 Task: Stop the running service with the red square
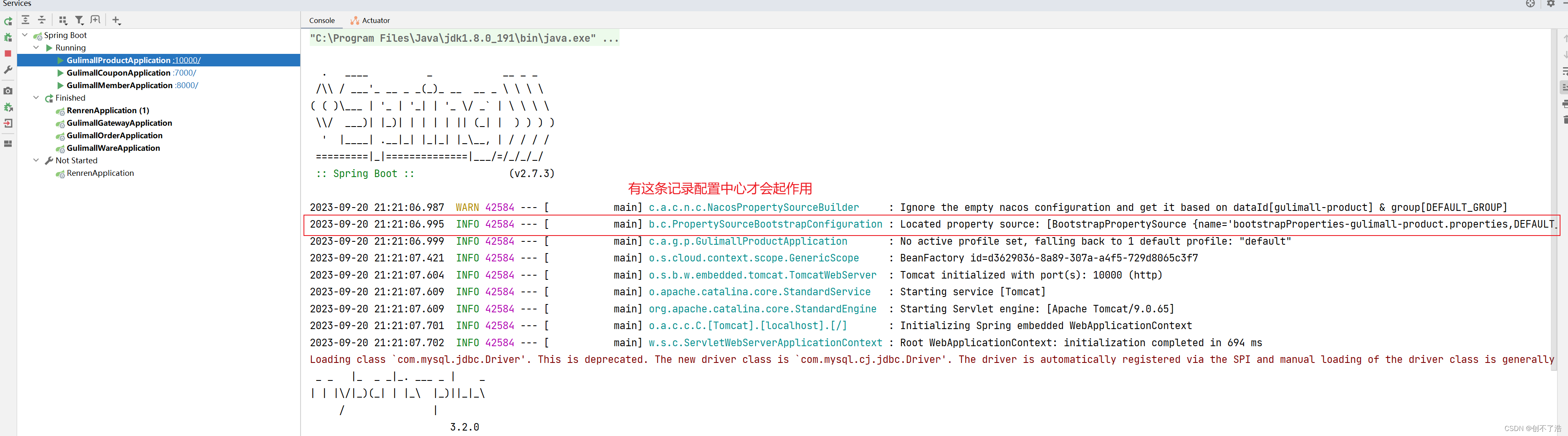8,53
